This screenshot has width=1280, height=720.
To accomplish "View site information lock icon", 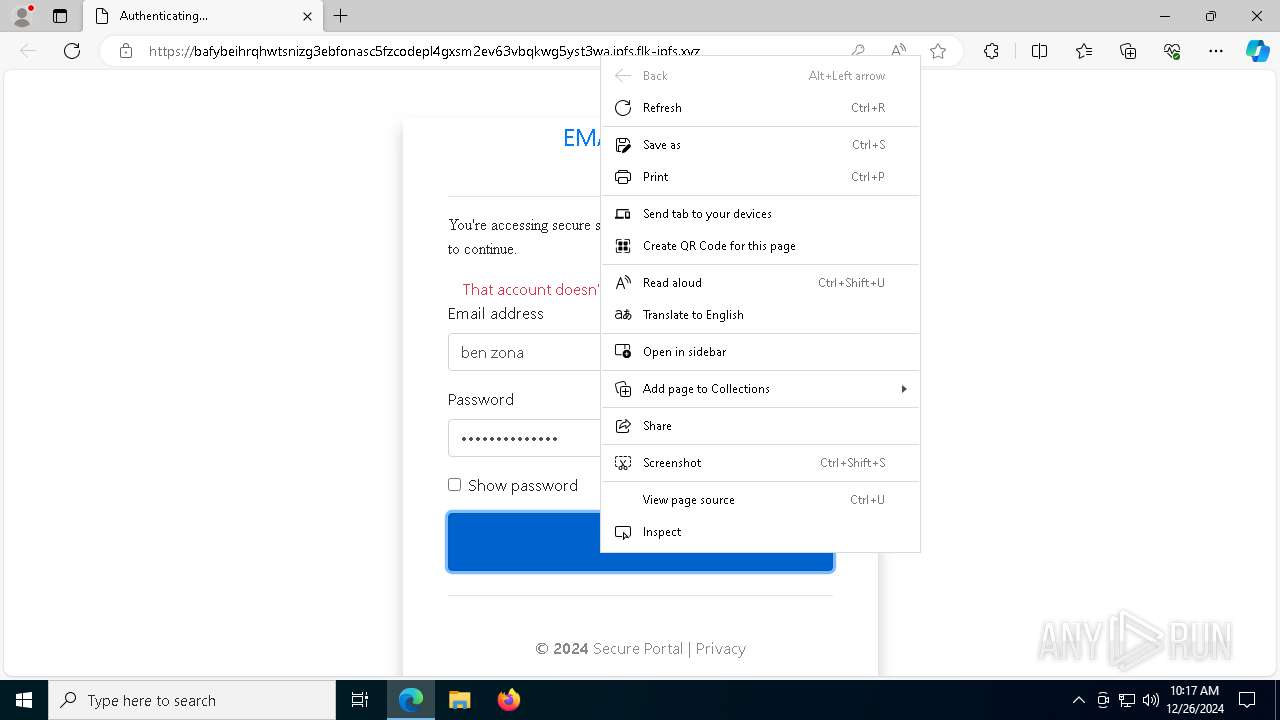I will point(126,51).
